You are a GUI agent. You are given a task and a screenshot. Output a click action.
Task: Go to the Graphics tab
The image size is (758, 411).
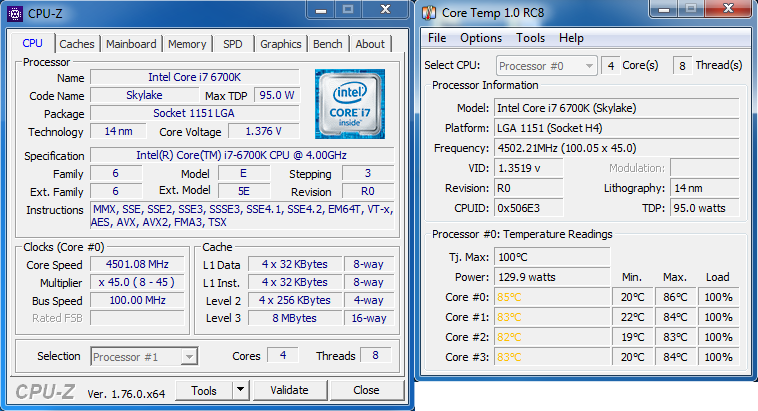280,44
